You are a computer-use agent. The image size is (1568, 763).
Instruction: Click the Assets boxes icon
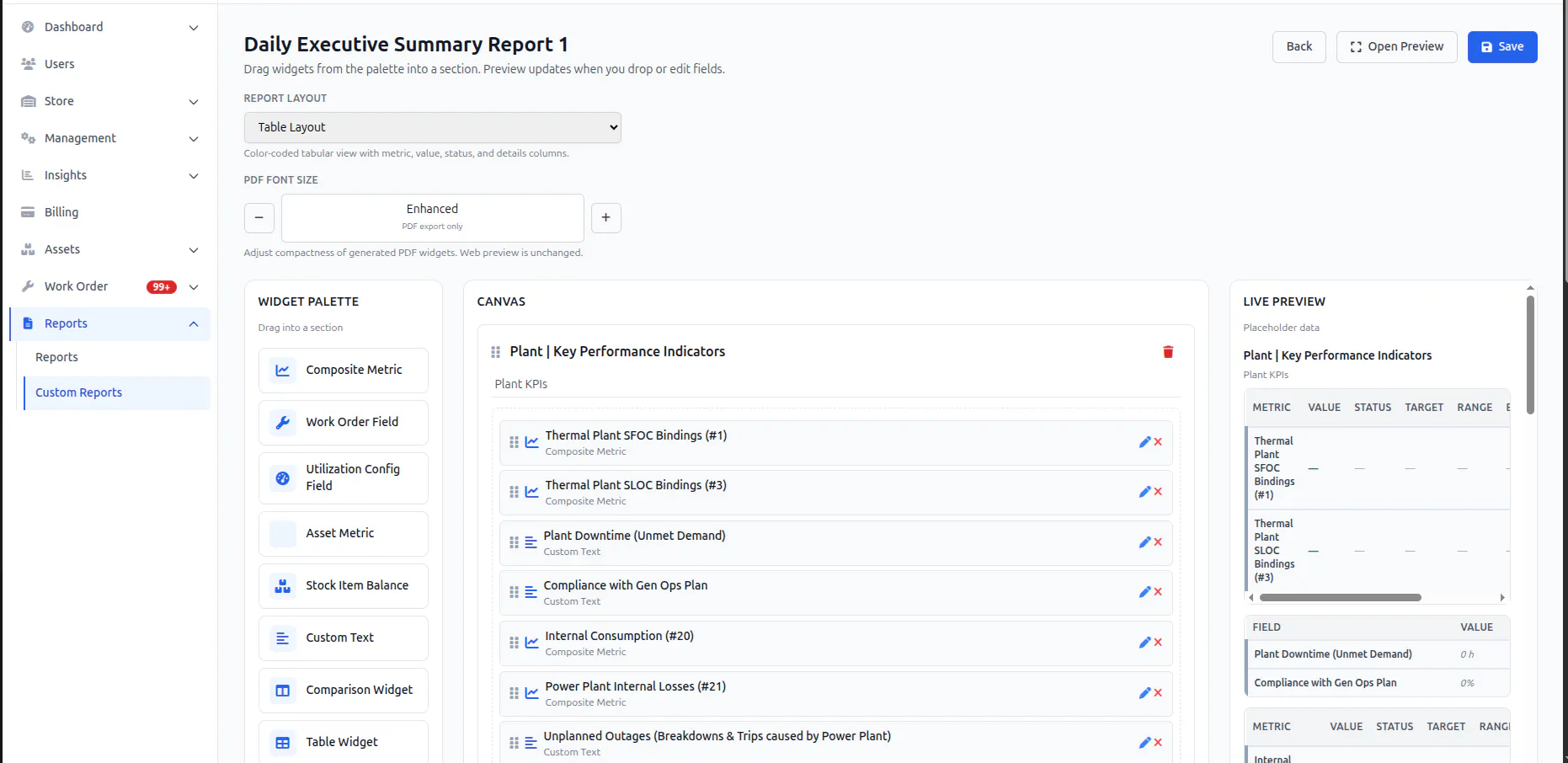[28, 249]
